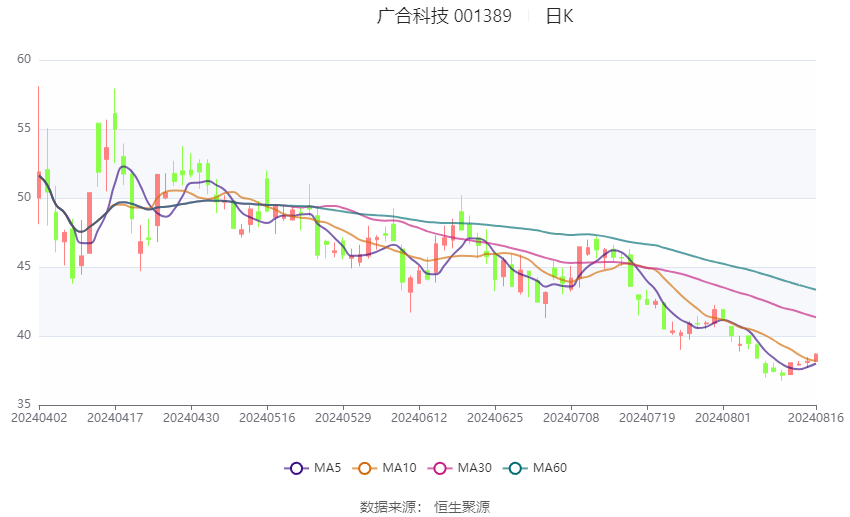Click the 20240816 final date label

pyautogui.click(x=815, y=418)
